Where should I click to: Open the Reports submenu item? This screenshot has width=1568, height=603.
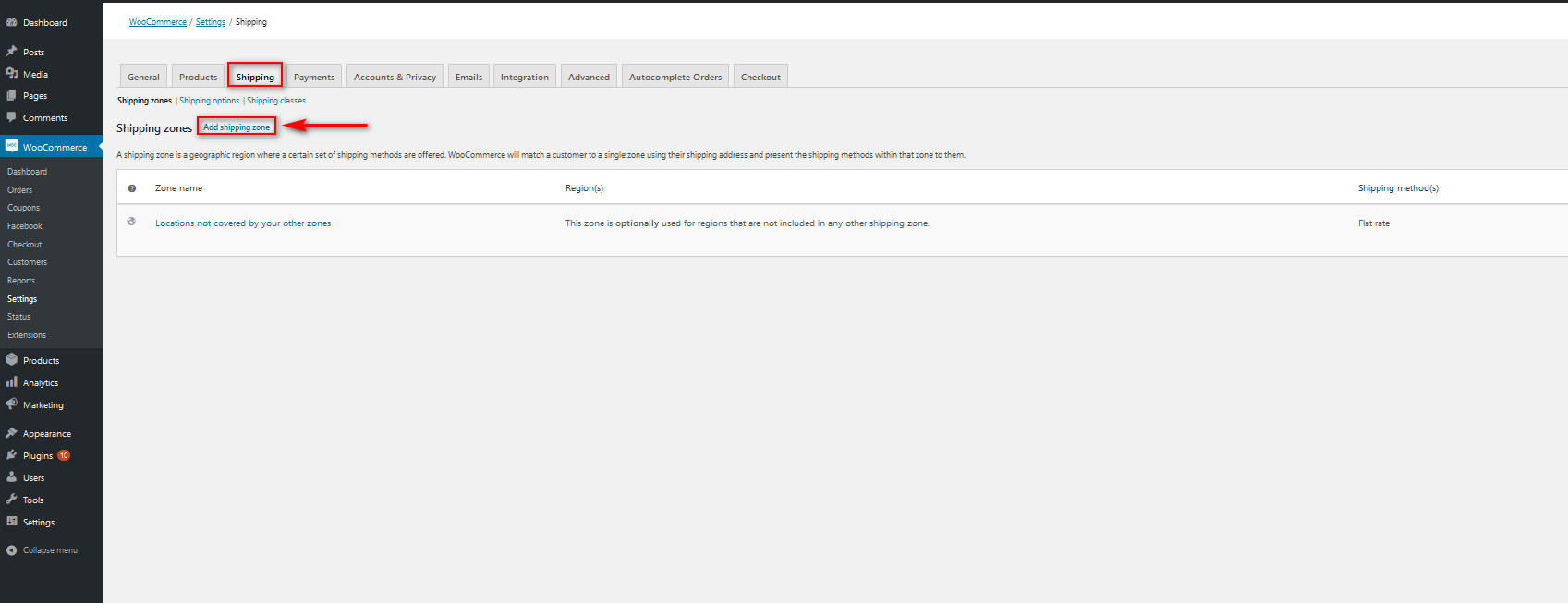point(21,281)
